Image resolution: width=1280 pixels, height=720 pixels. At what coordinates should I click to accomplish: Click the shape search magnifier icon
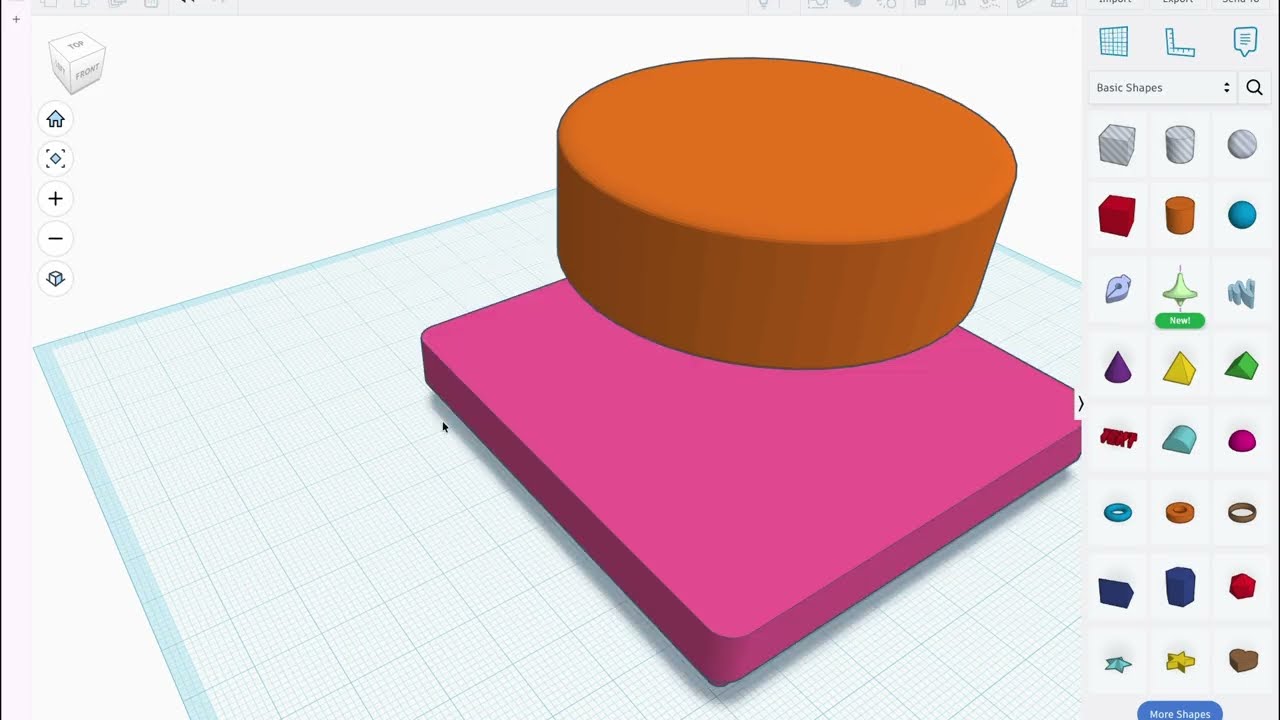[x=1255, y=88]
